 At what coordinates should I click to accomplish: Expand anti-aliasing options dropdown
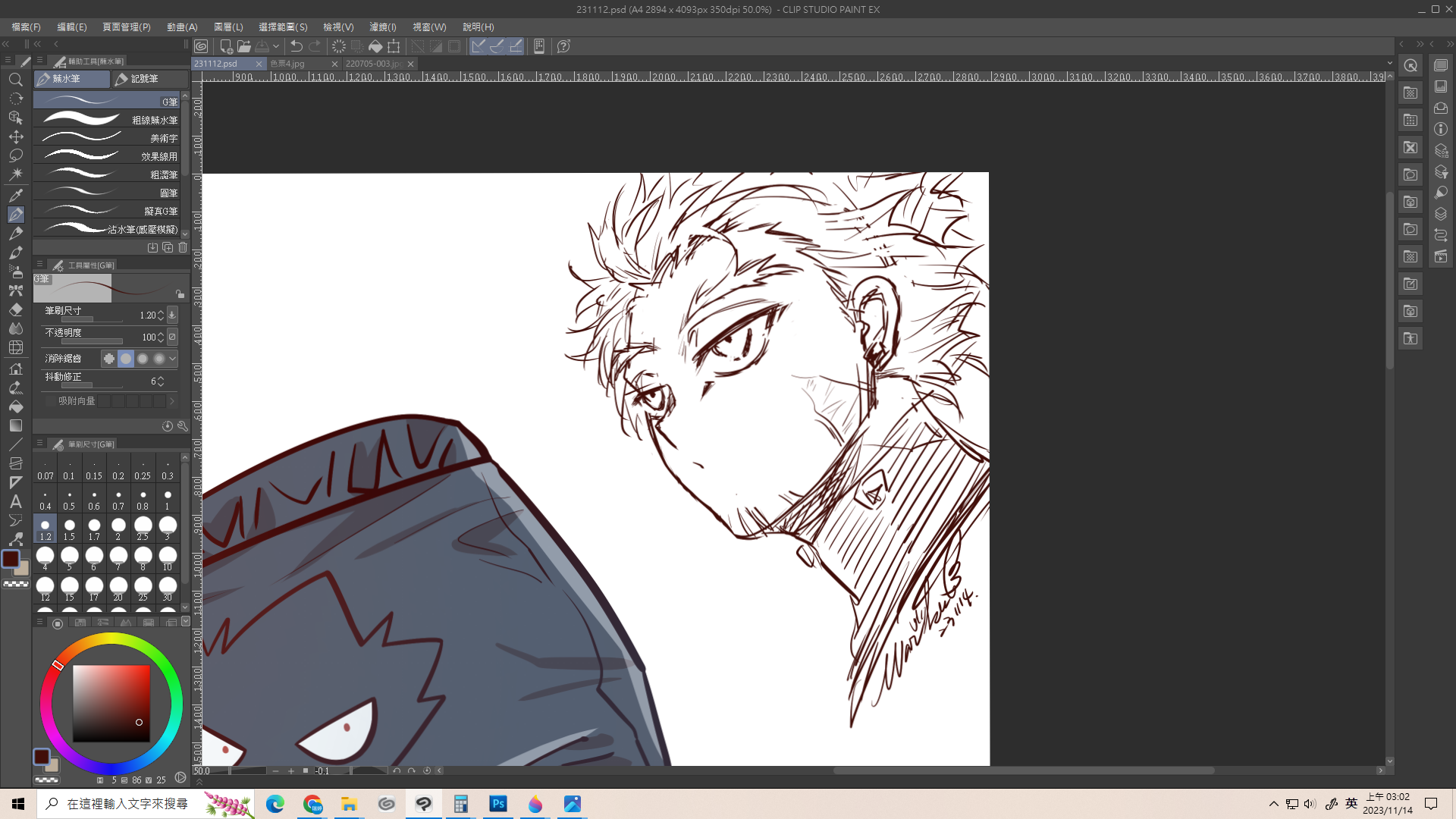173,359
